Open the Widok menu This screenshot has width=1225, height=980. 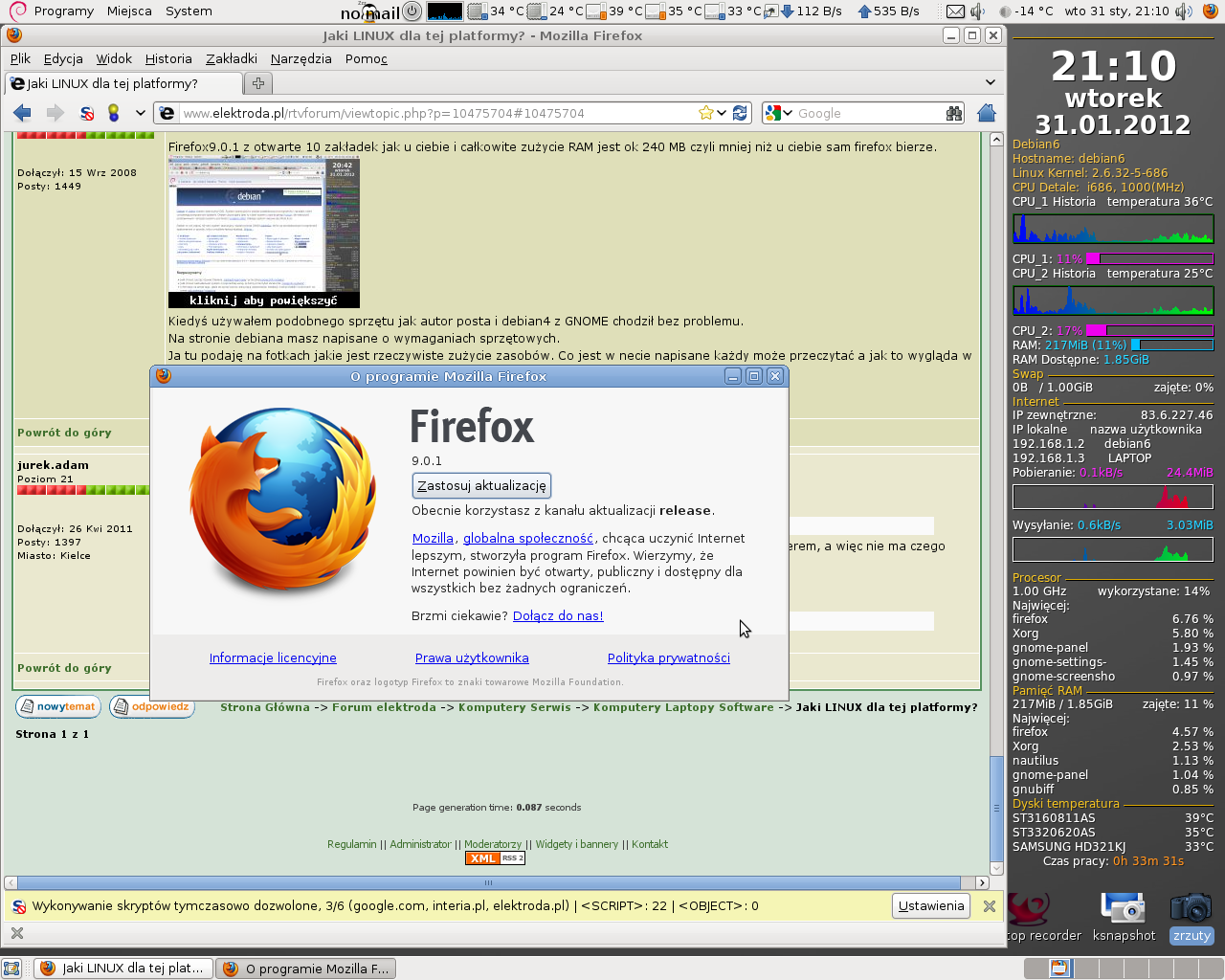tap(114, 58)
